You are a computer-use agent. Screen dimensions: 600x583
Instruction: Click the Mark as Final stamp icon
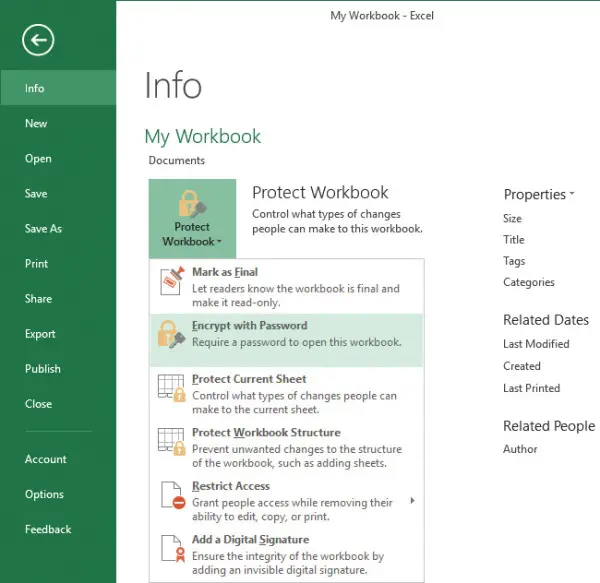172,281
